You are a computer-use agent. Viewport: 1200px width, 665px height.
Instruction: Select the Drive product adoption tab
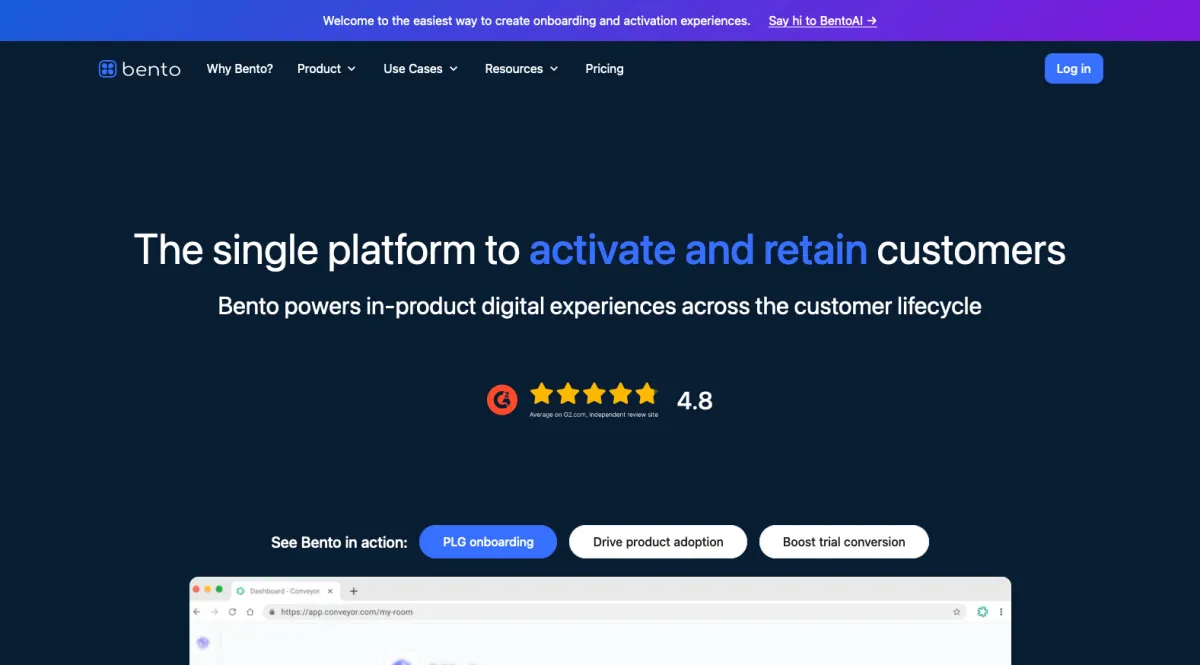658,542
